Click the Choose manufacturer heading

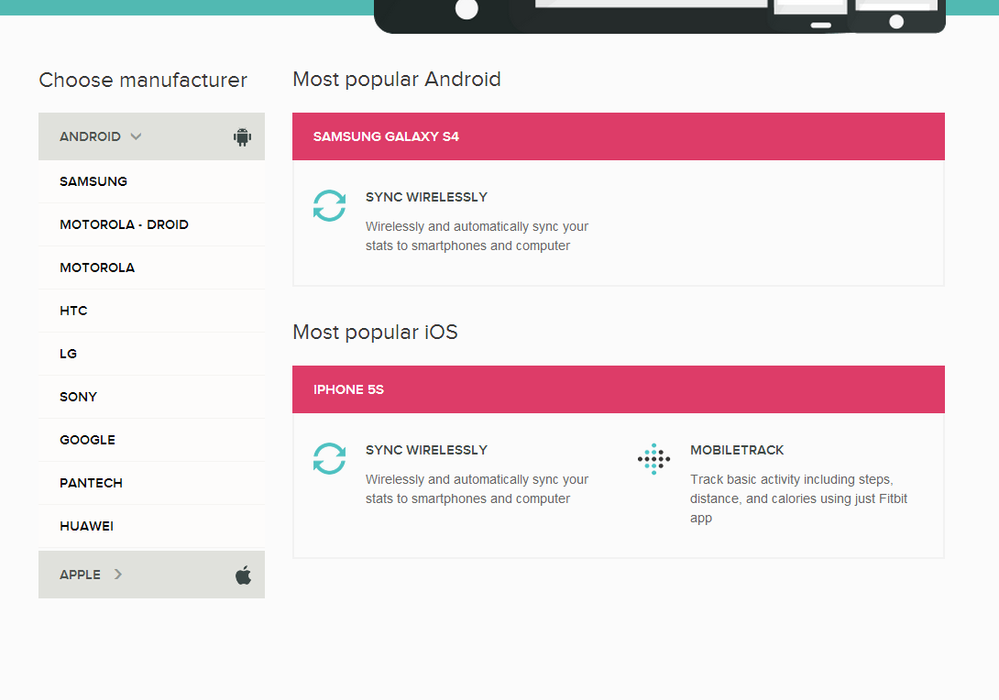tap(143, 80)
